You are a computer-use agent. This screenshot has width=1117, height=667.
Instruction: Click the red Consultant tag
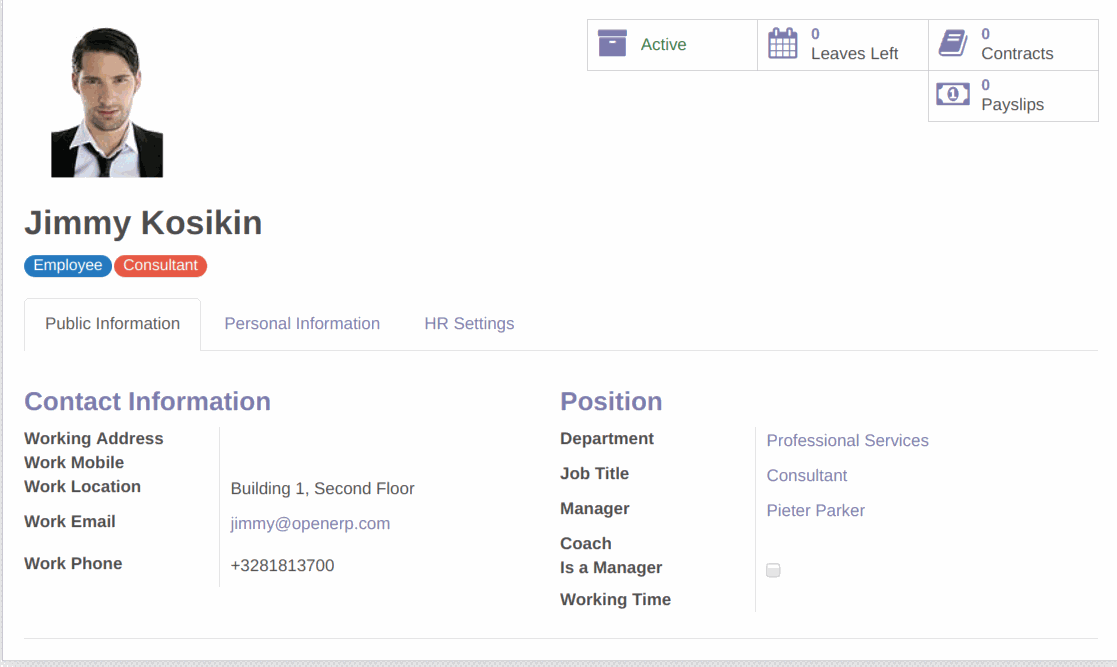pyautogui.click(x=160, y=266)
